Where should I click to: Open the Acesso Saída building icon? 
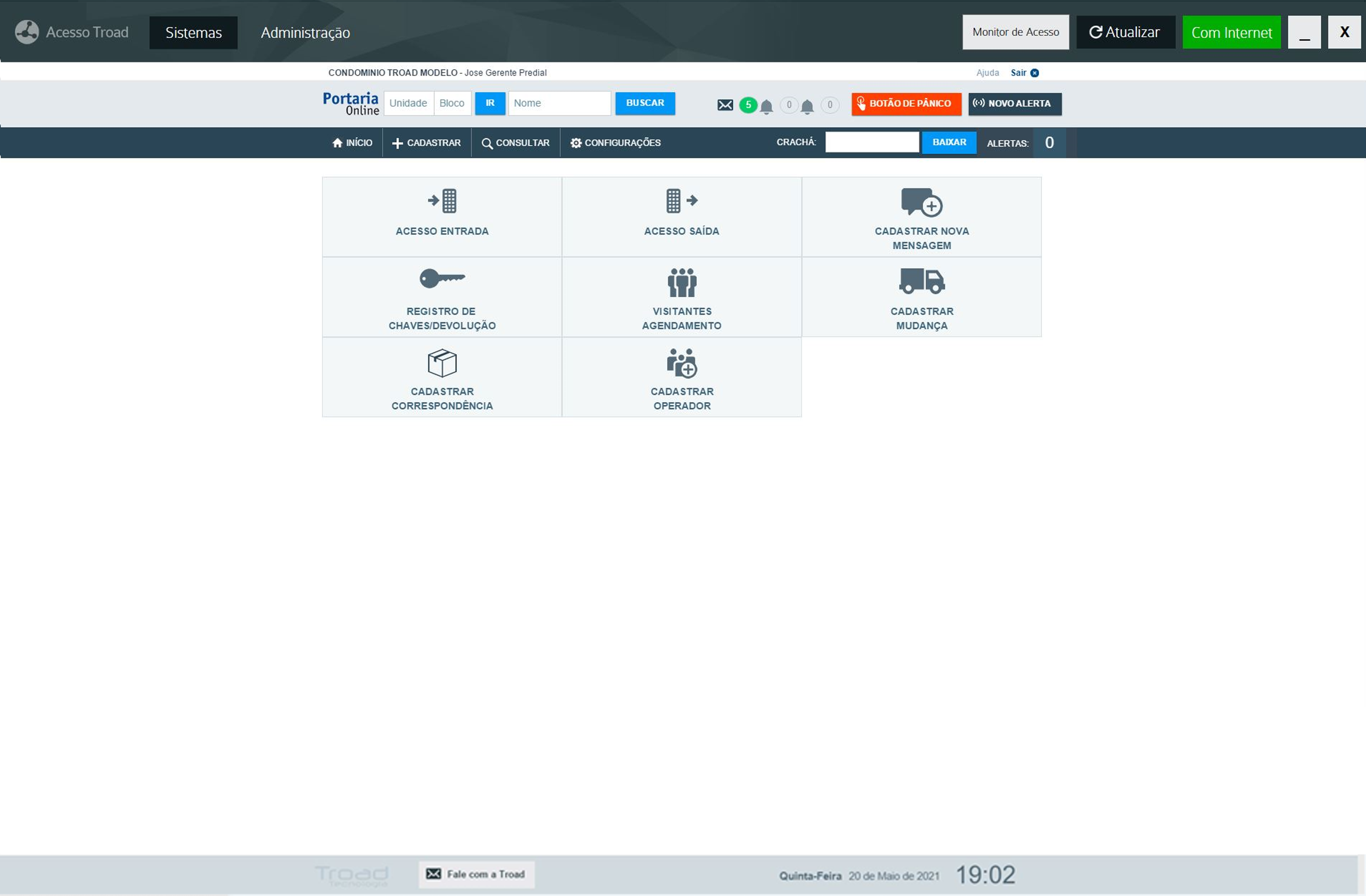681,201
